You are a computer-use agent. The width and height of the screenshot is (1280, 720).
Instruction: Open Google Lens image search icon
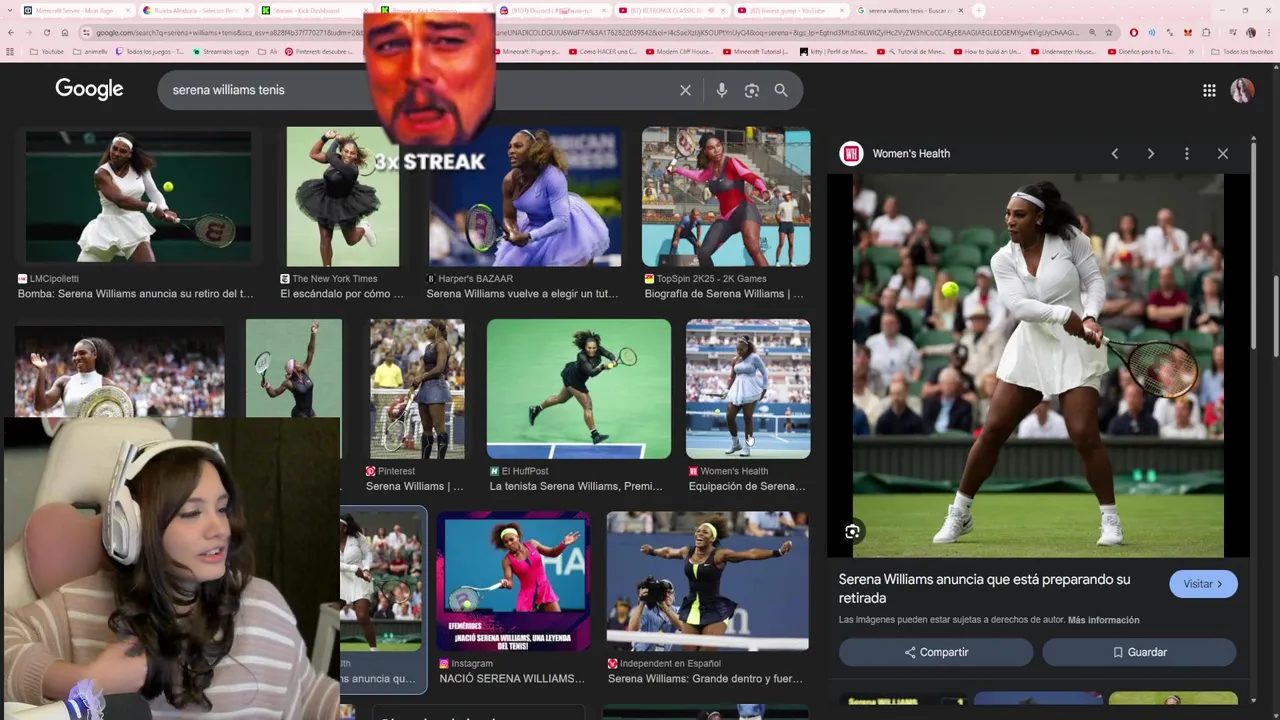coord(751,90)
